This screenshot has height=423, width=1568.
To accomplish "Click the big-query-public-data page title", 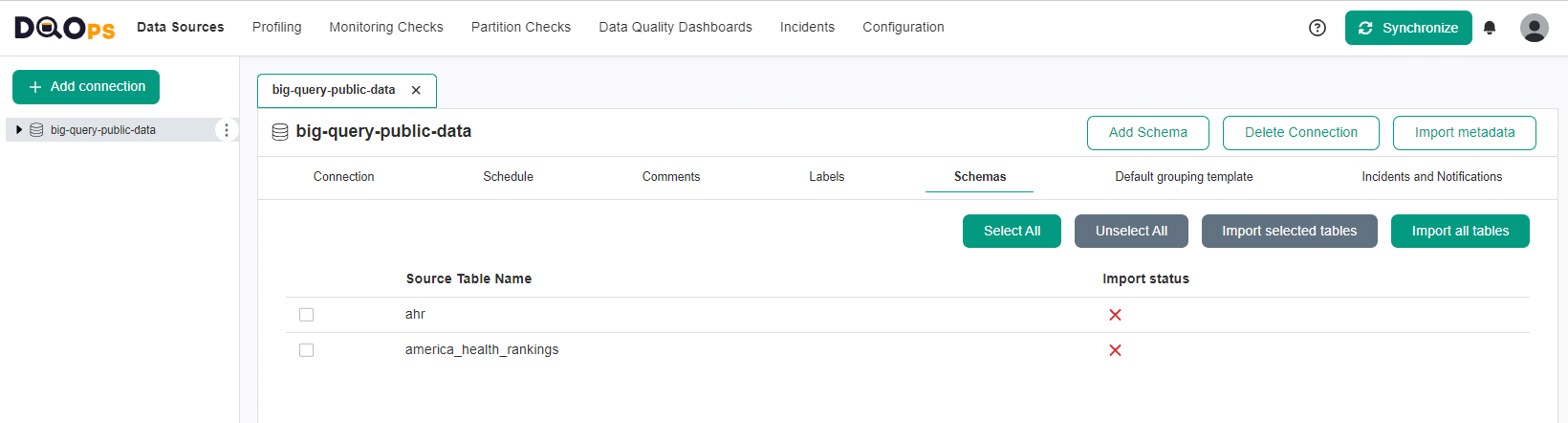I will point(383,132).
